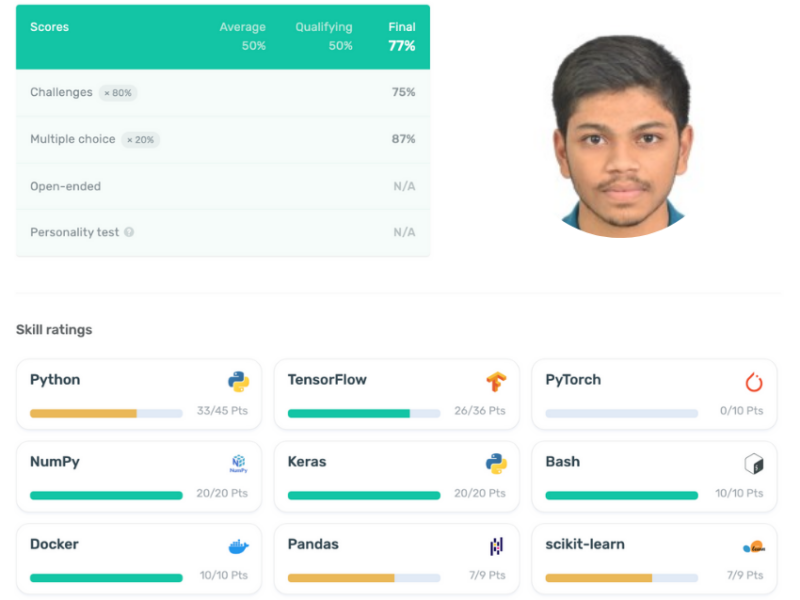The width and height of the screenshot is (800, 600).
Task: Select the scikit-learn card title
Action: pyautogui.click(x=585, y=544)
